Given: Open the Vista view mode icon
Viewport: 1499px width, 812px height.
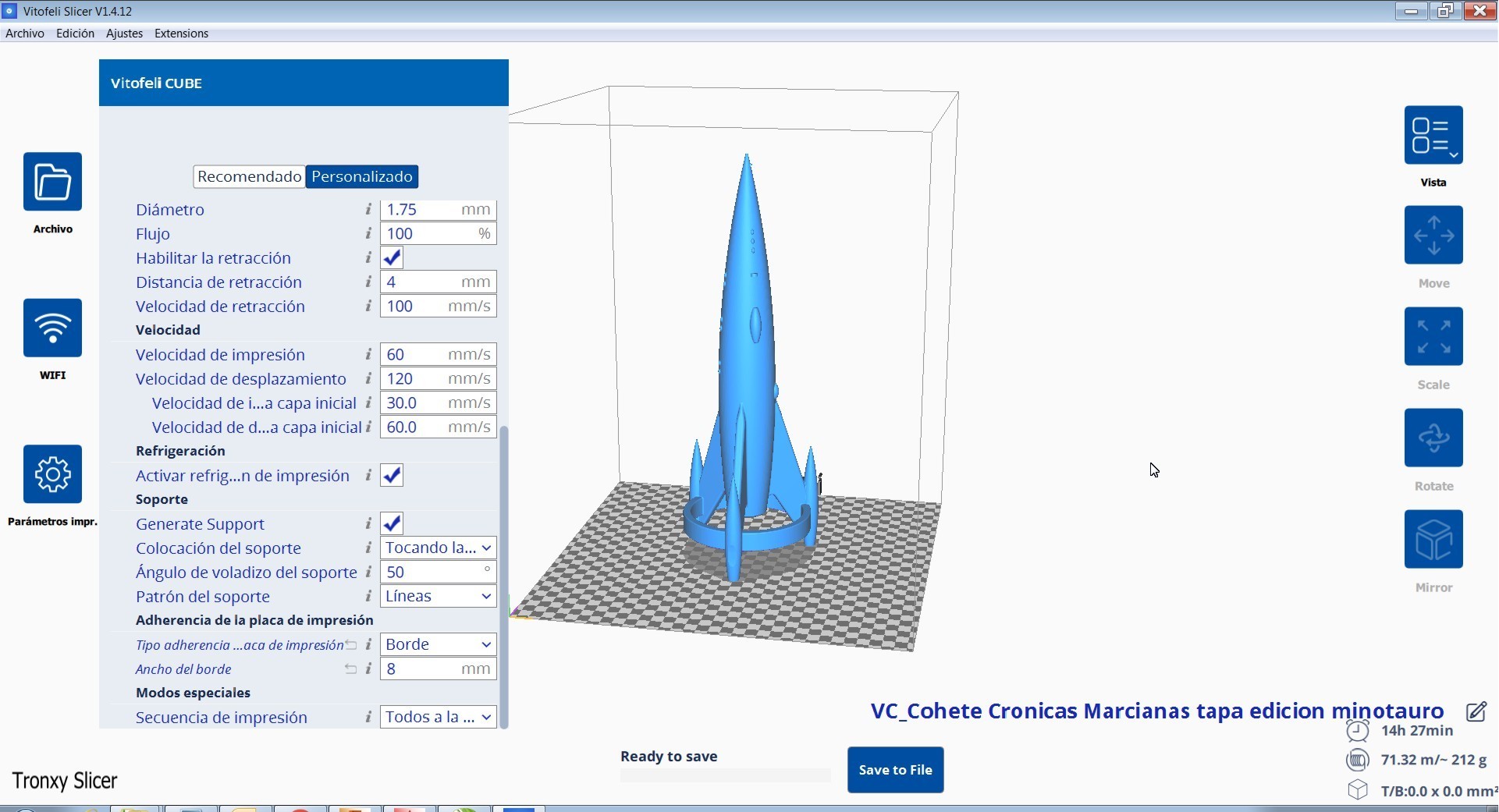Looking at the screenshot, I should click(x=1433, y=135).
